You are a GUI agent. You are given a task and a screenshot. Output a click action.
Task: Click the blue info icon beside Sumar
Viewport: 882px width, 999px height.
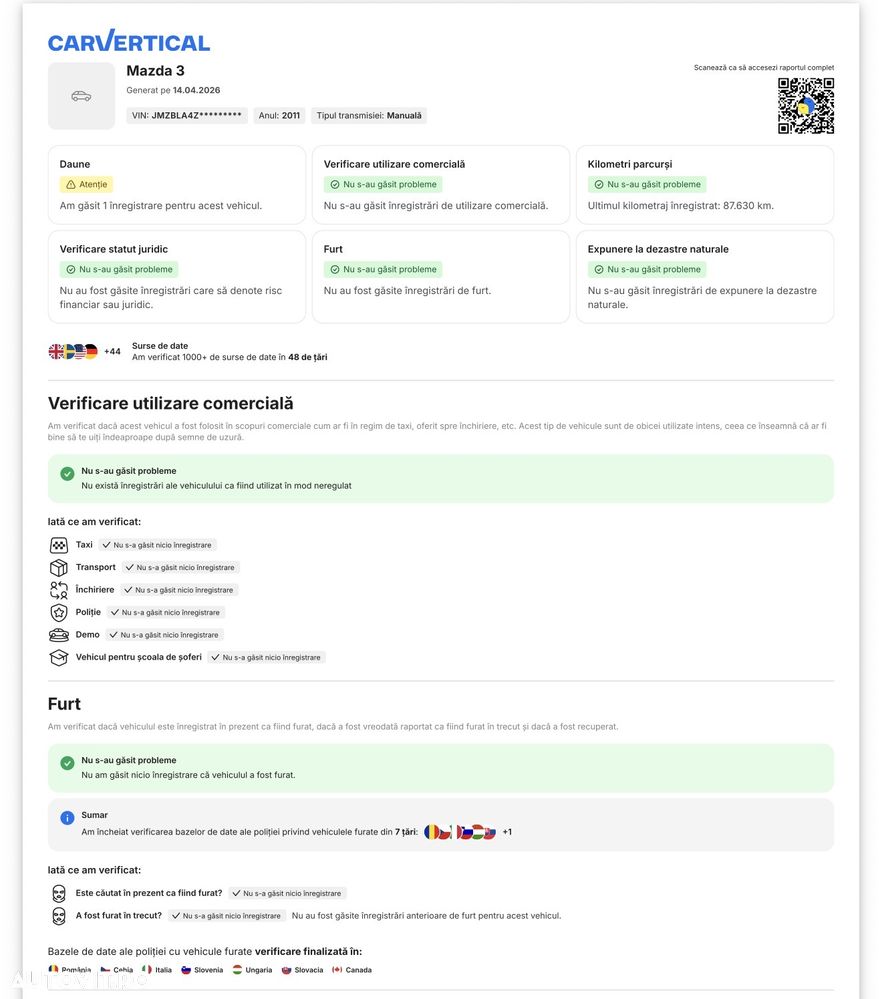click(67, 818)
